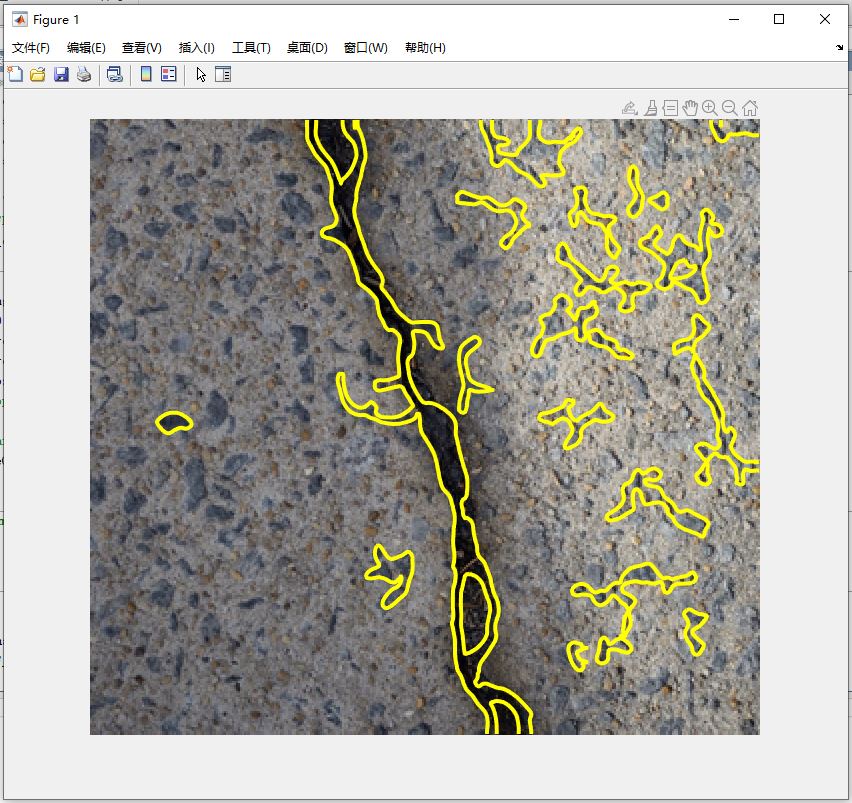Click the Open File folder icon
Image resolution: width=852 pixels, height=803 pixels.
click(x=37, y=74)
